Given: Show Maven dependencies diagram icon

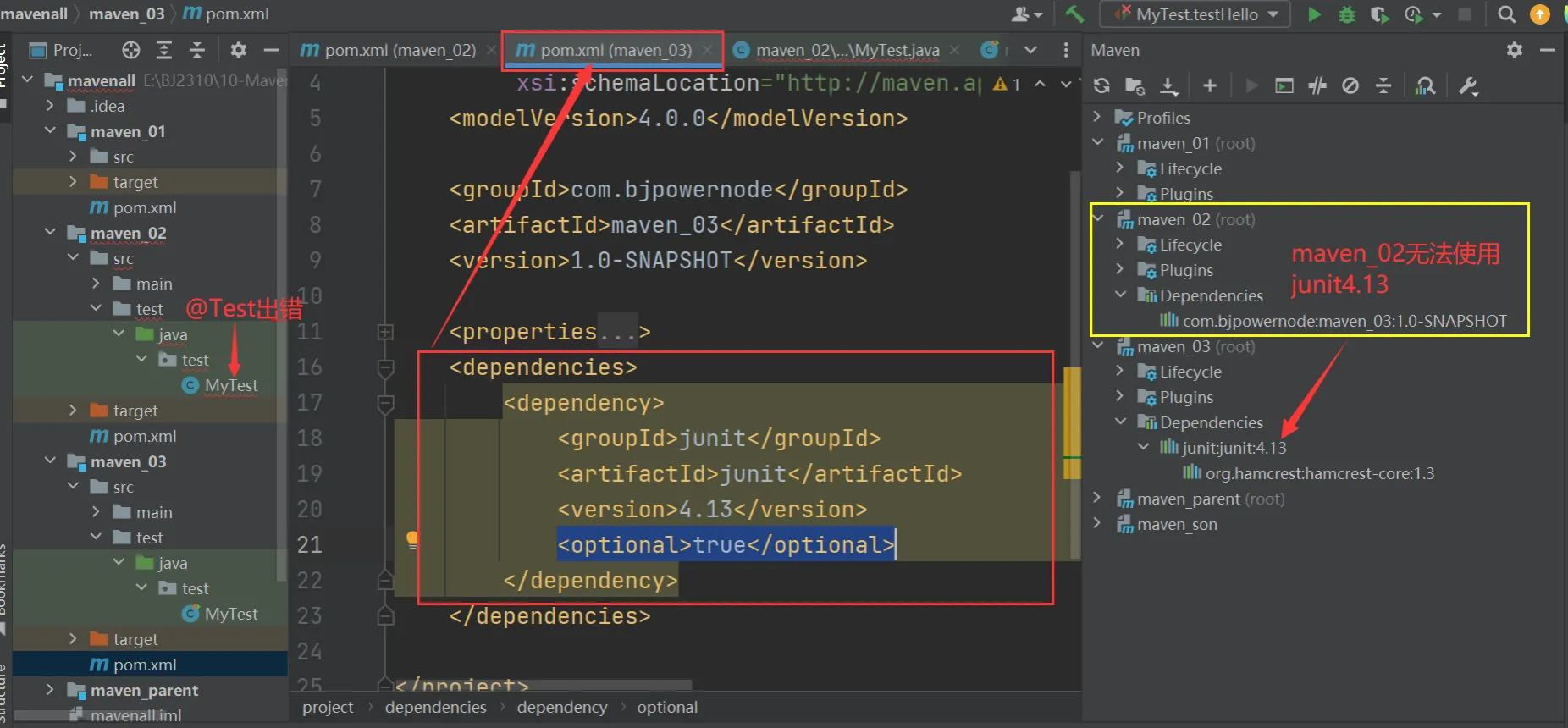Looking at the screenshot, I should (1425, 85).
